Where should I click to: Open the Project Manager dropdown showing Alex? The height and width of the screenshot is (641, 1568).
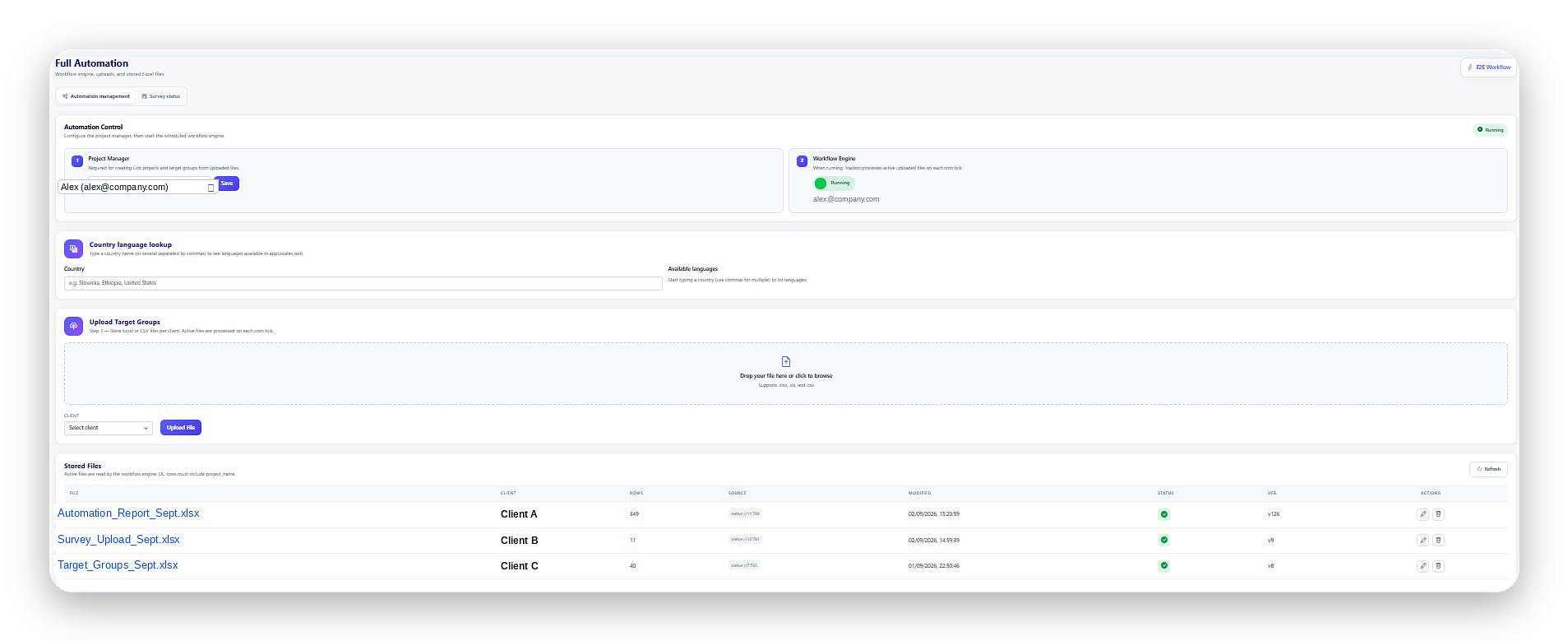point(138,188)
